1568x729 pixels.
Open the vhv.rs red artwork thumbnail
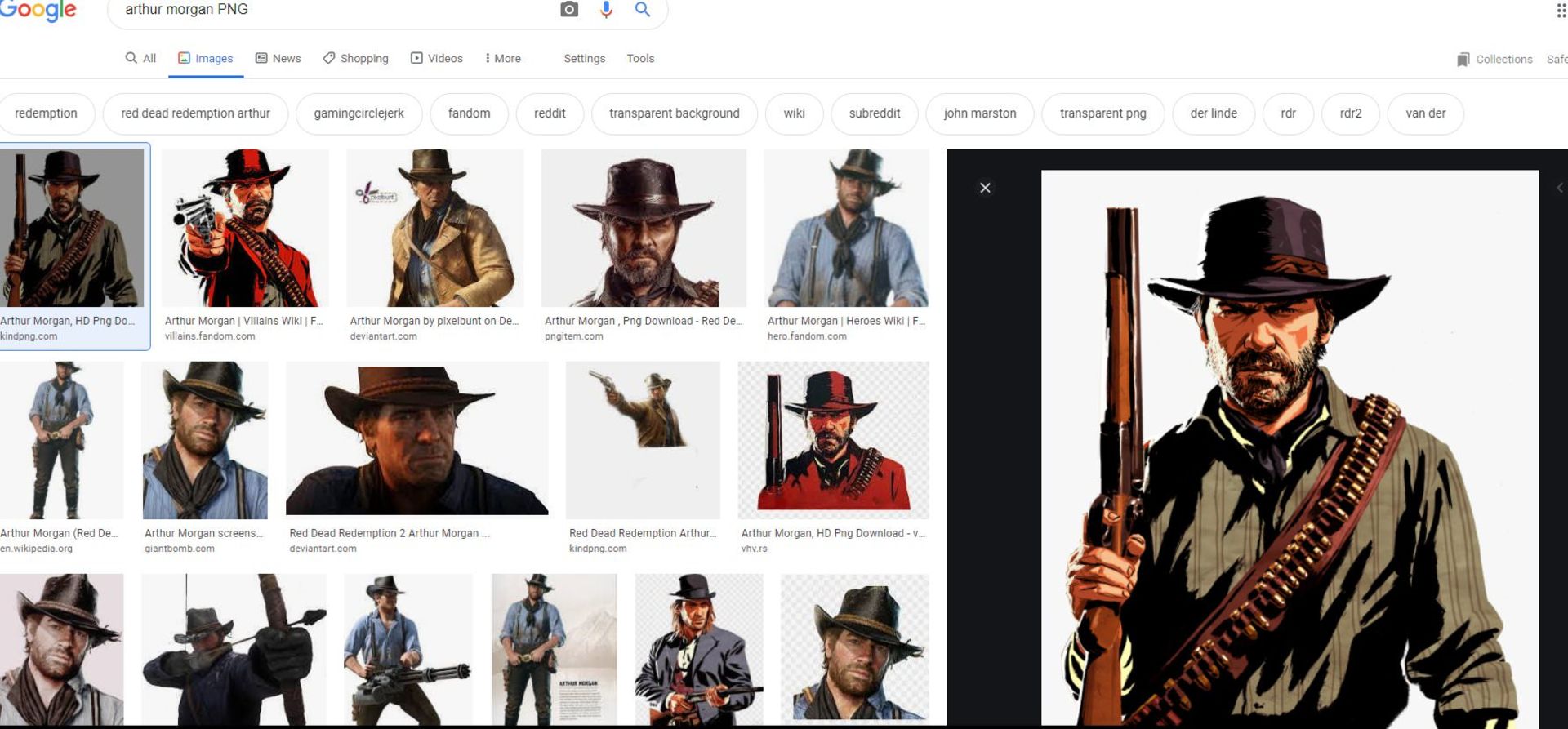click(x=833, y=440)
